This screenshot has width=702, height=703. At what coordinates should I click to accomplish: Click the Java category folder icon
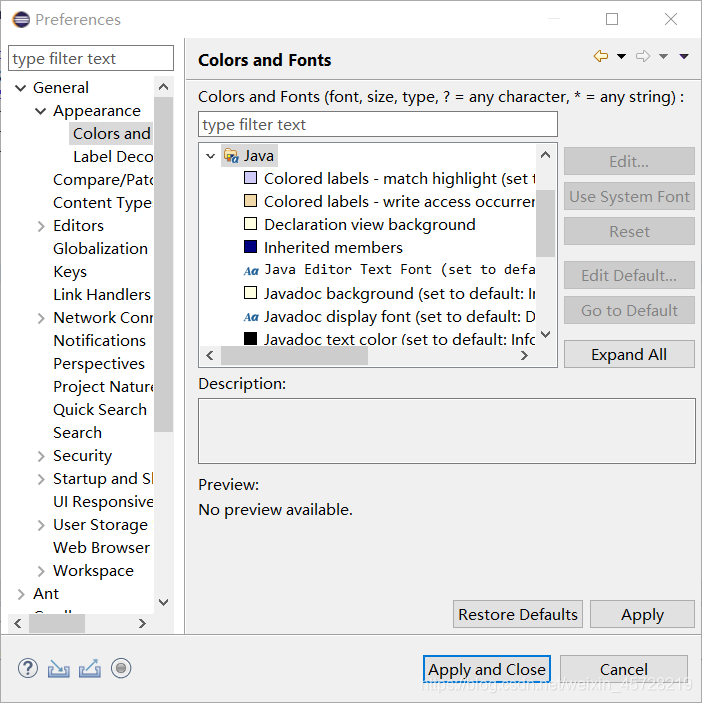pos(231,156)
